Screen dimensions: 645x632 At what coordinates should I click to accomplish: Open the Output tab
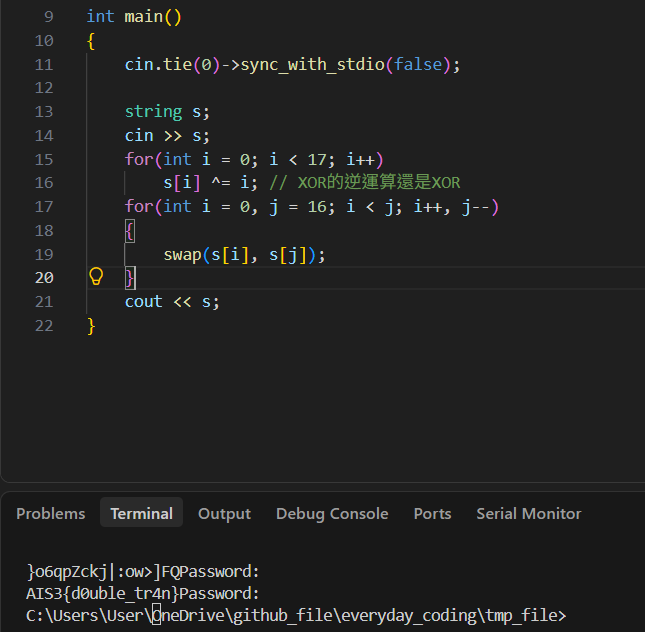point(224,514)
